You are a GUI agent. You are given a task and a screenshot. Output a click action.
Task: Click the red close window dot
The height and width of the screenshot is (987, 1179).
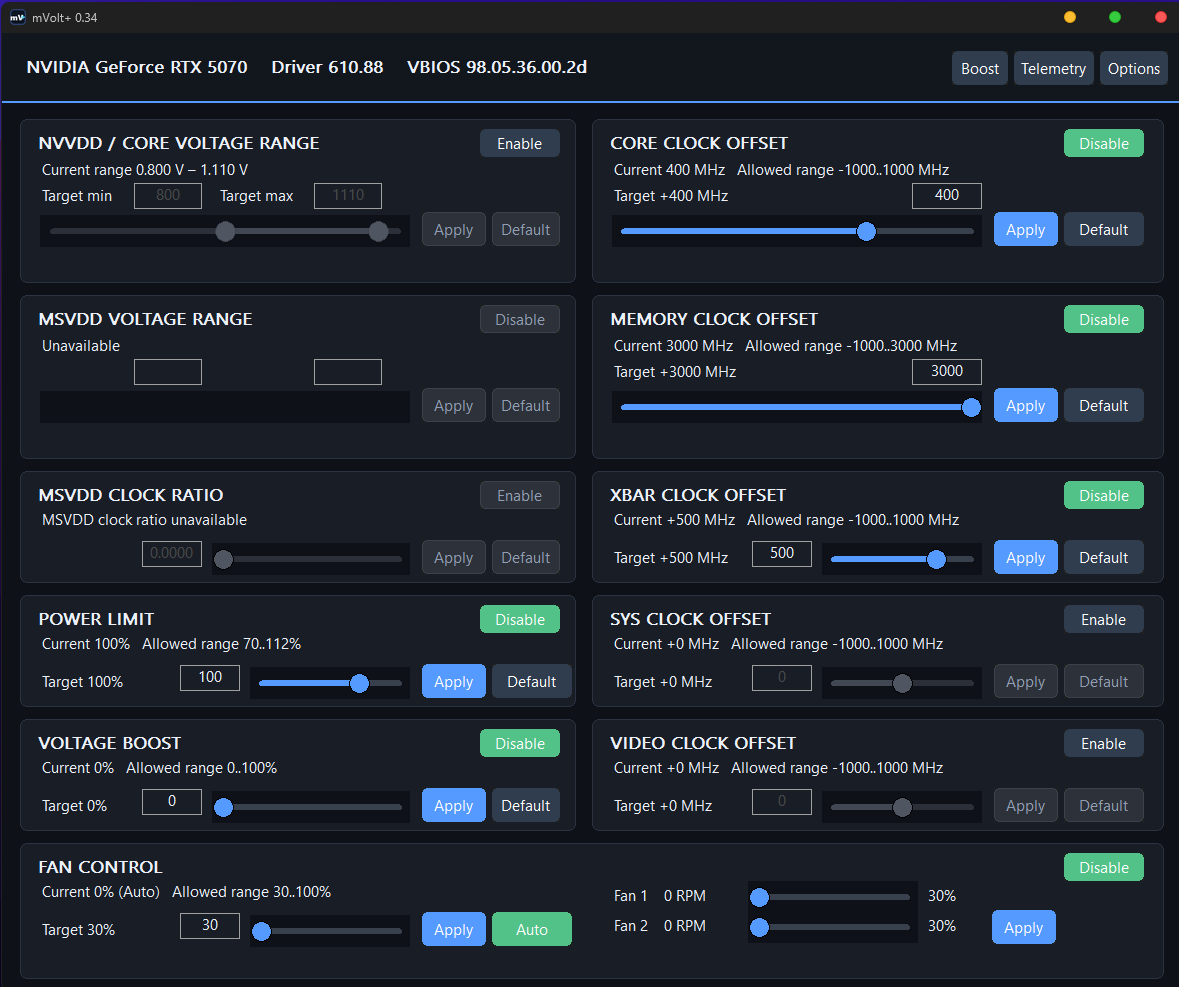(x=1160, y=17)
